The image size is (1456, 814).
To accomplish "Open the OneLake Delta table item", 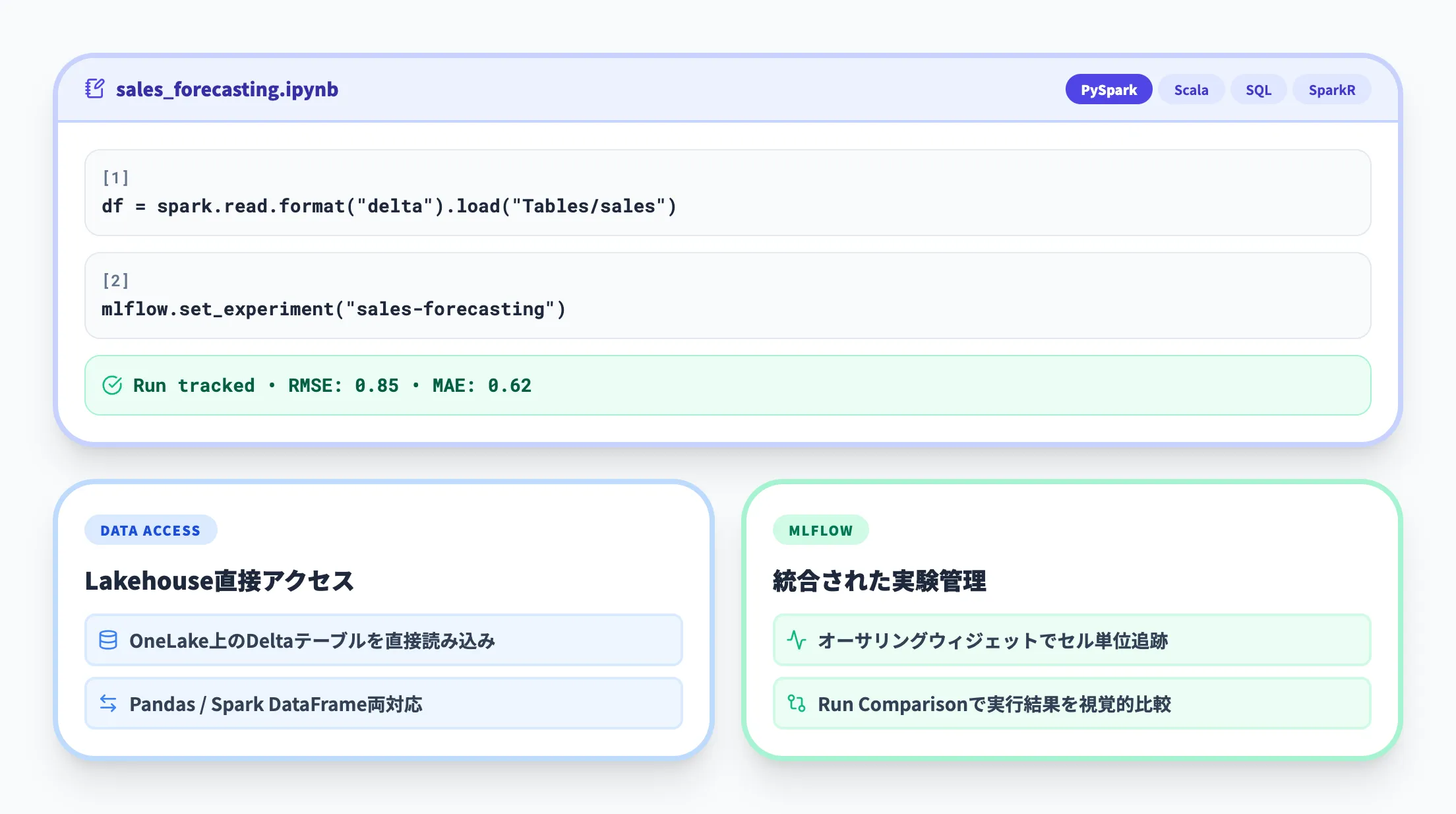I will (383, 640).
